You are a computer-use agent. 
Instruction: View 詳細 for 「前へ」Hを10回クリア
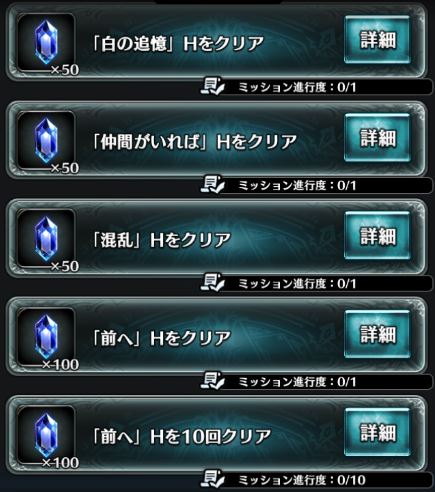[377, 432]
